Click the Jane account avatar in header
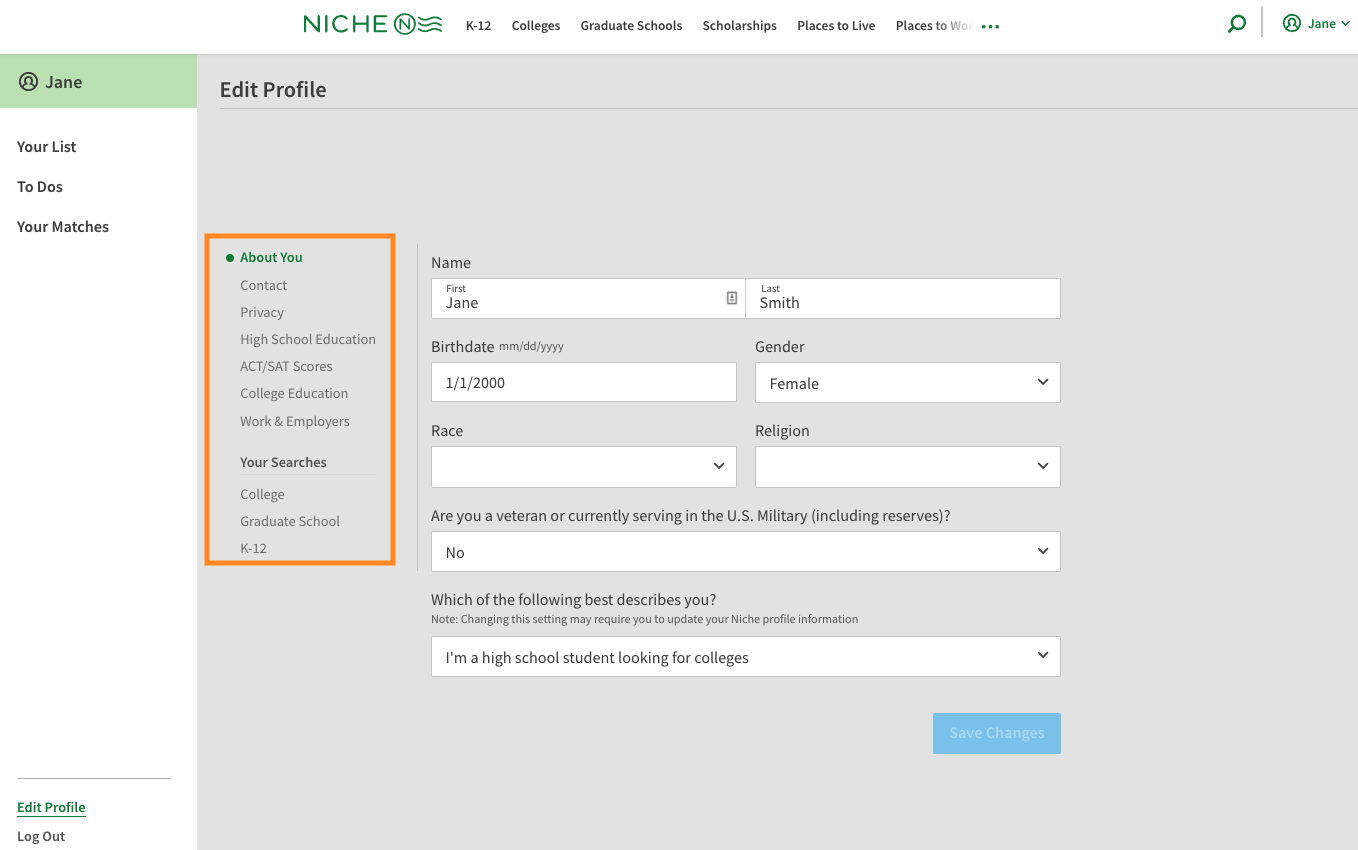 (1292, 24)
